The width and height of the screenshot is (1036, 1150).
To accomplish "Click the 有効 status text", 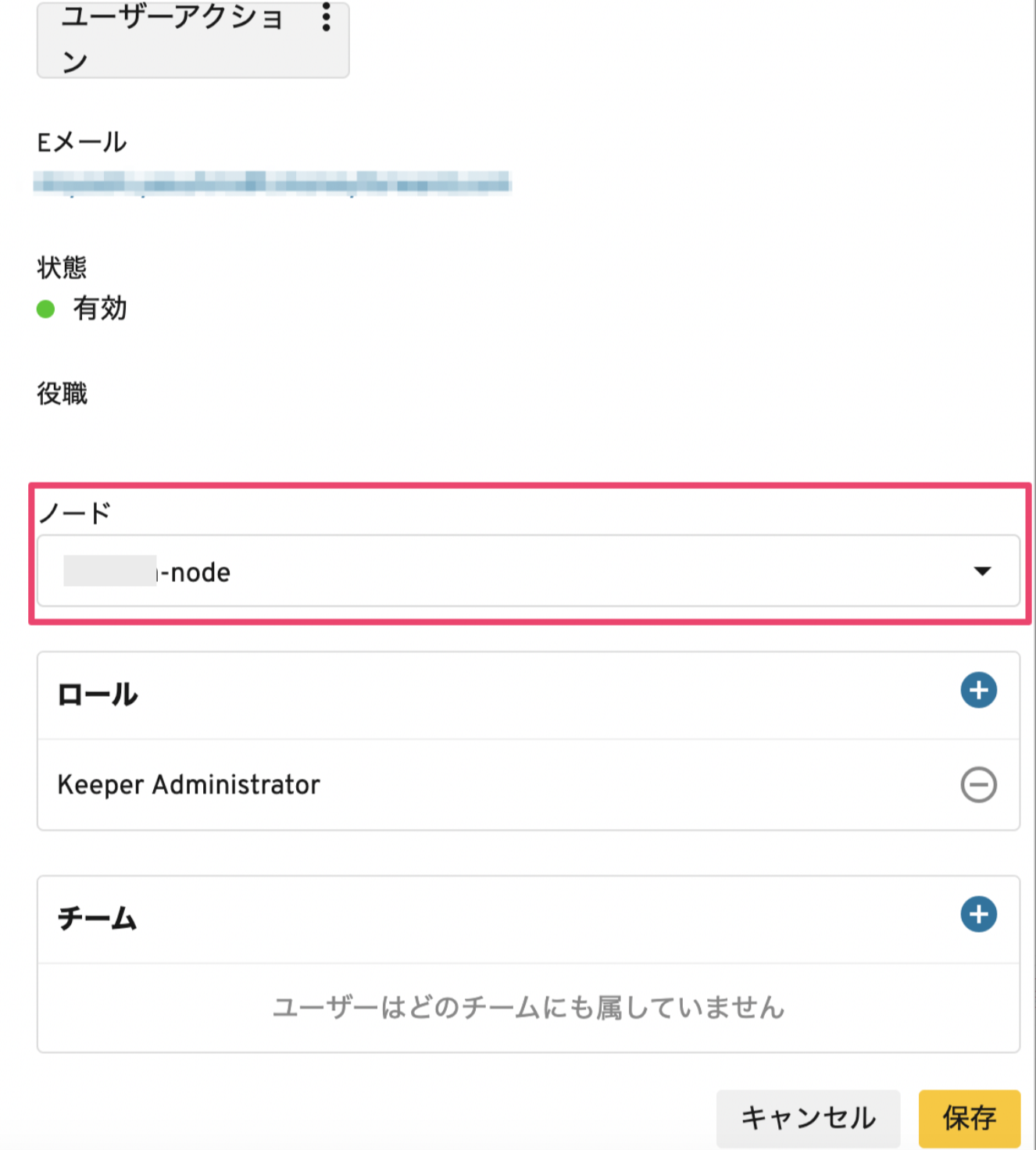I will pyautogui.click(x=100, y=309).
